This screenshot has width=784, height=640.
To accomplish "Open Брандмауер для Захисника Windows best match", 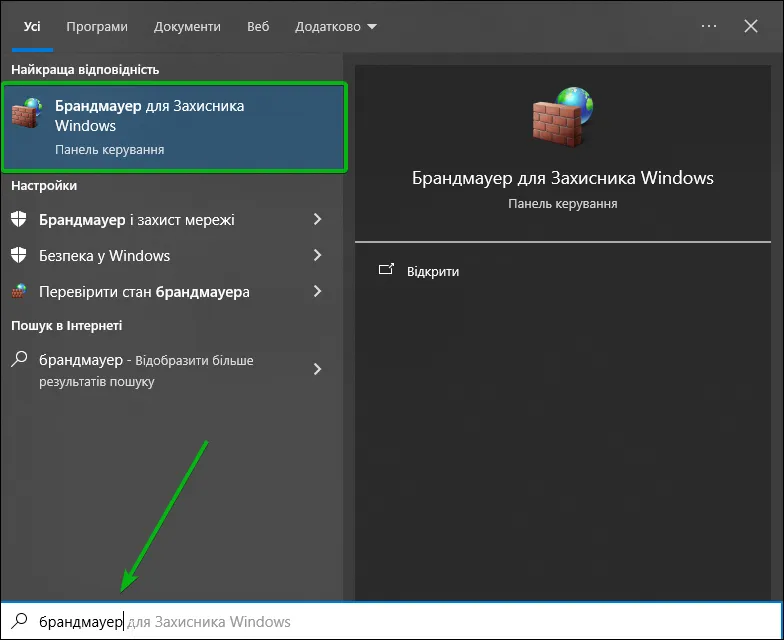I will click(174, 128).
